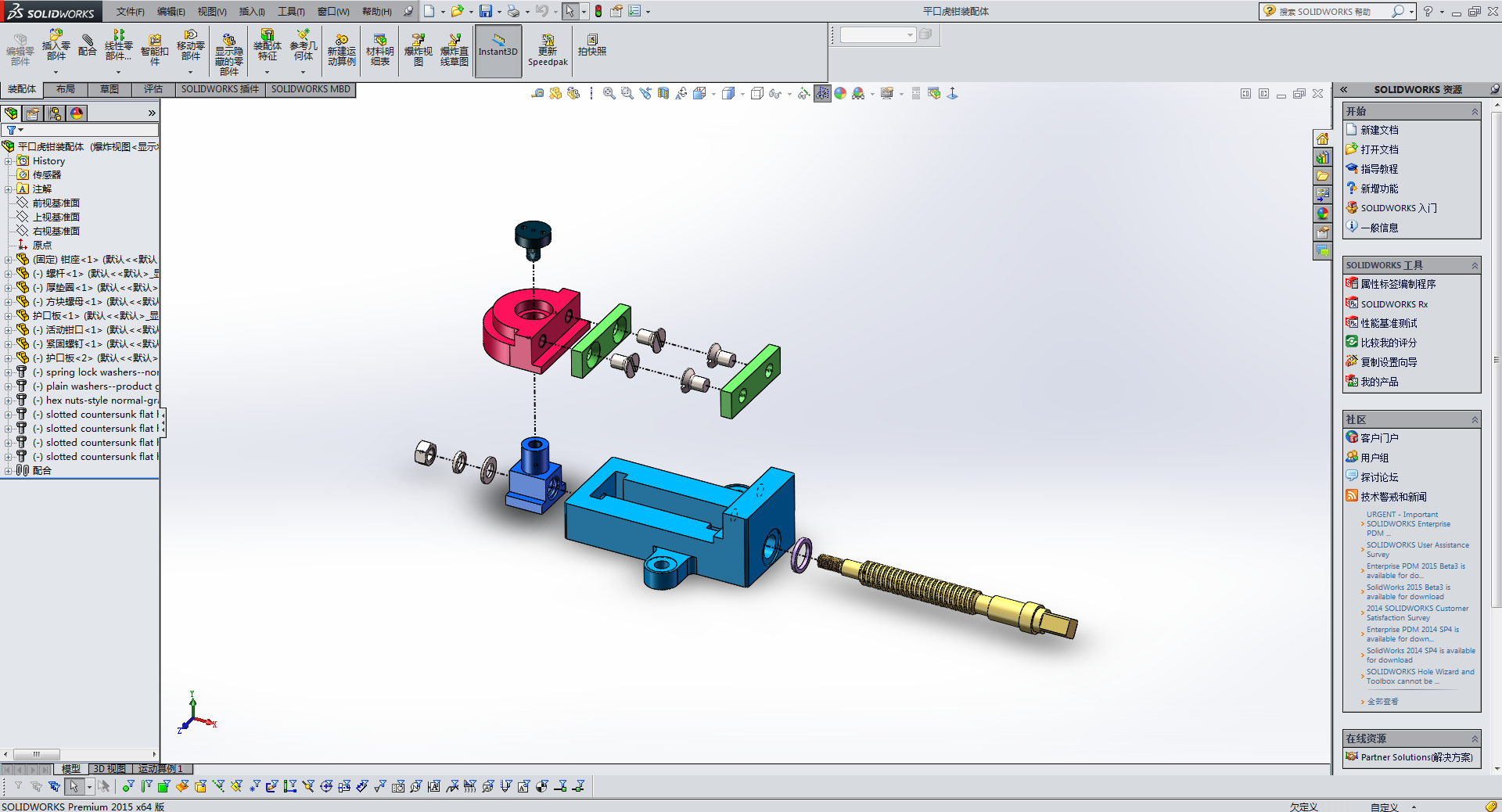Screen dimensions: 1502x812
Task: Select the 爆炸直线草图 tool
Action: [455, 49]
